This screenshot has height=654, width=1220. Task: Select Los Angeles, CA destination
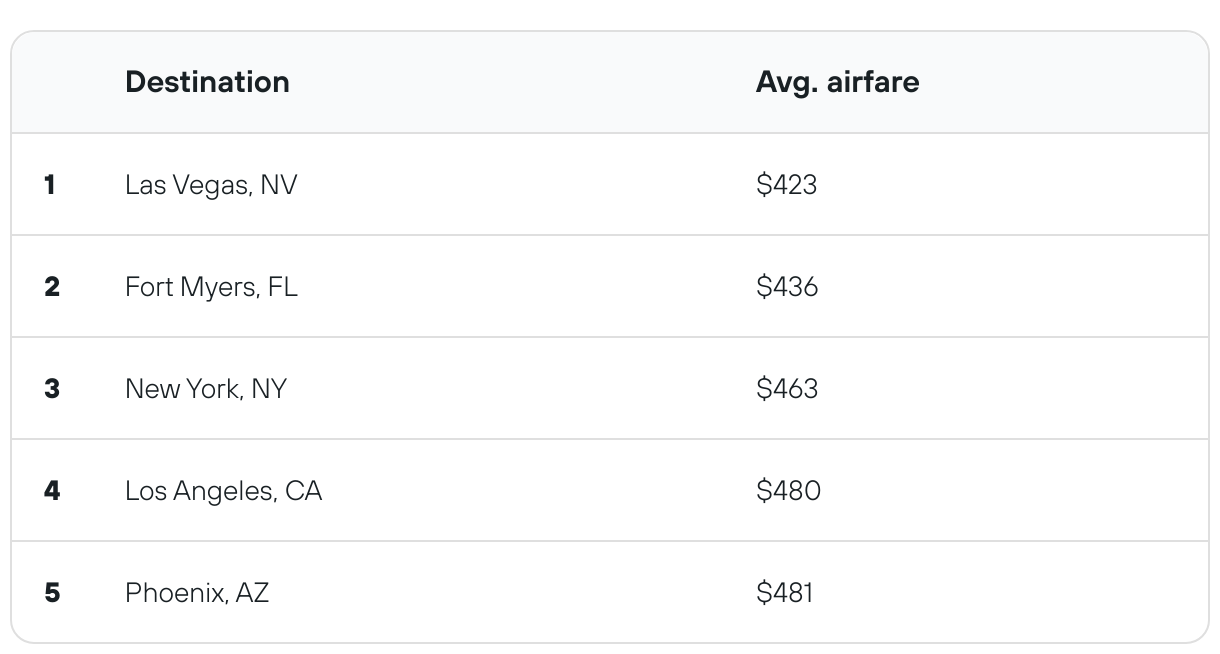pos(223,491)
